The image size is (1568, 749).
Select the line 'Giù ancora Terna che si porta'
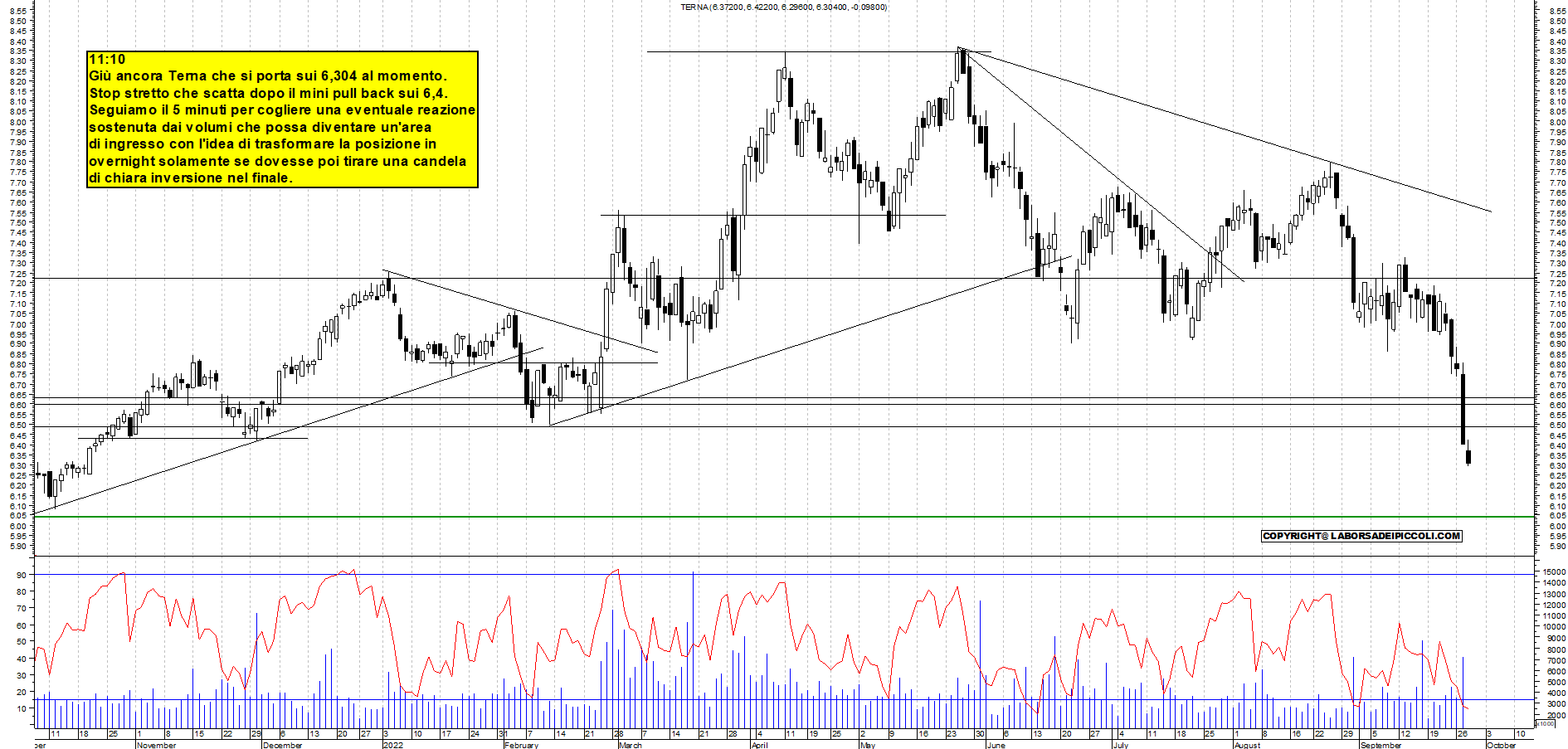coord(268,76)
